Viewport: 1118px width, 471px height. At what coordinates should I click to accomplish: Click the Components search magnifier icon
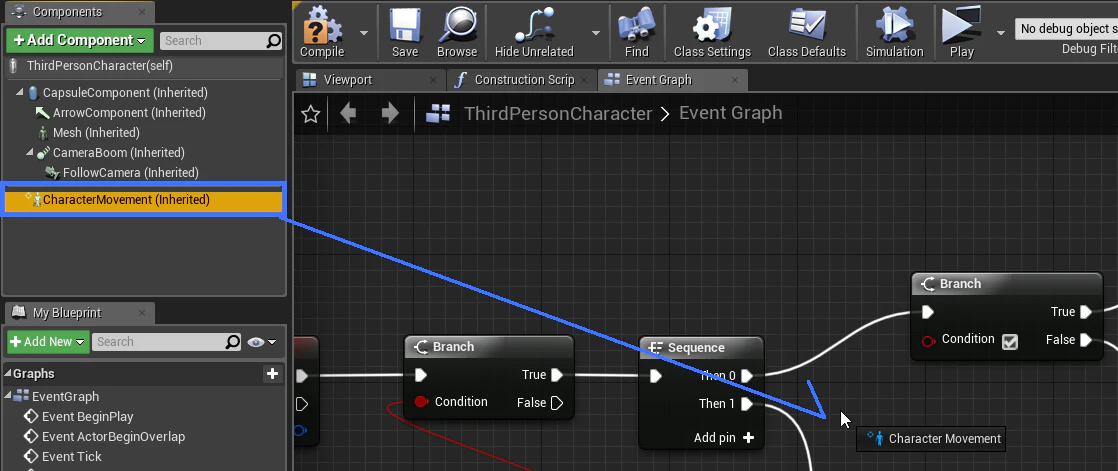[x=274, y=41]
